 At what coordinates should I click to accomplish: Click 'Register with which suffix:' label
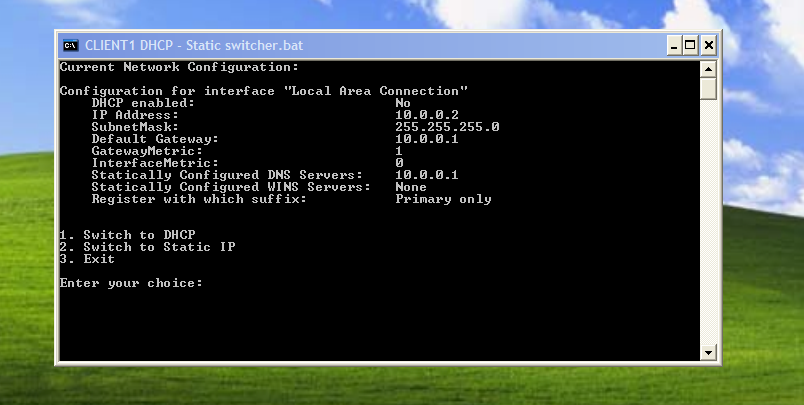click(x=199, y=199)
